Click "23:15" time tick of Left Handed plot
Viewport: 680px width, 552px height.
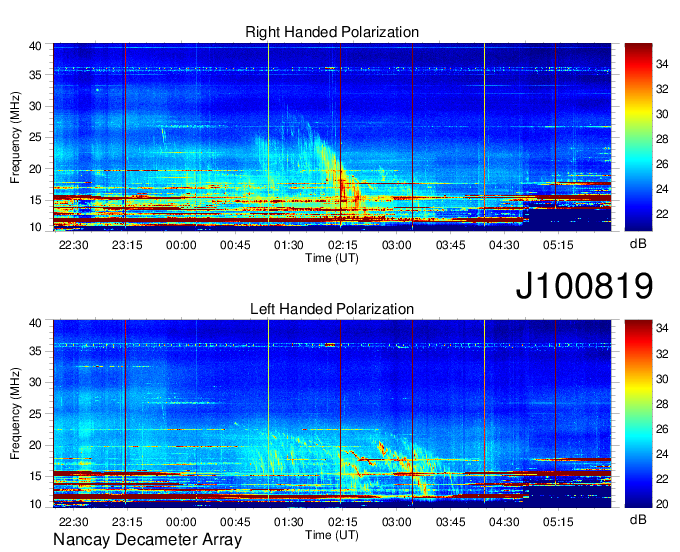pyautogui.click(x=127, y=522)
